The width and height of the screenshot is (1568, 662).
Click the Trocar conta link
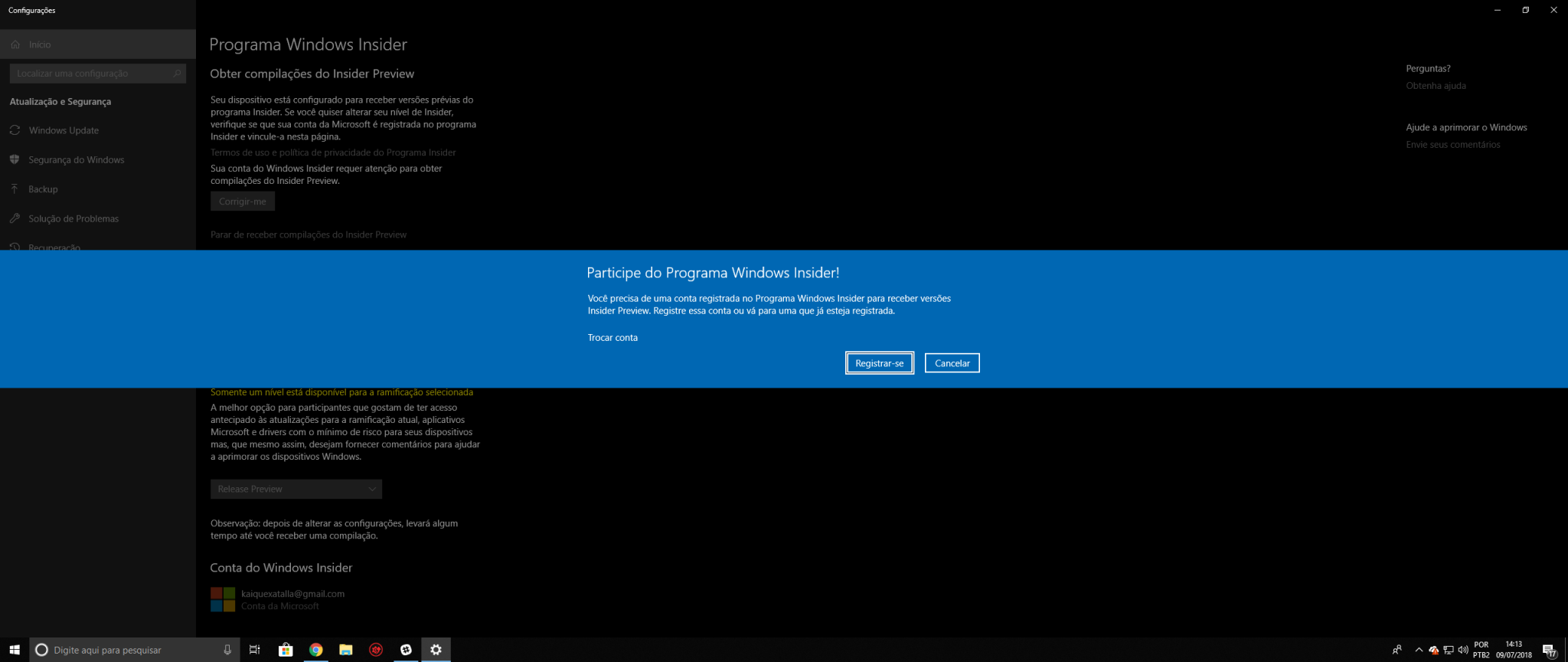point(612,338)
